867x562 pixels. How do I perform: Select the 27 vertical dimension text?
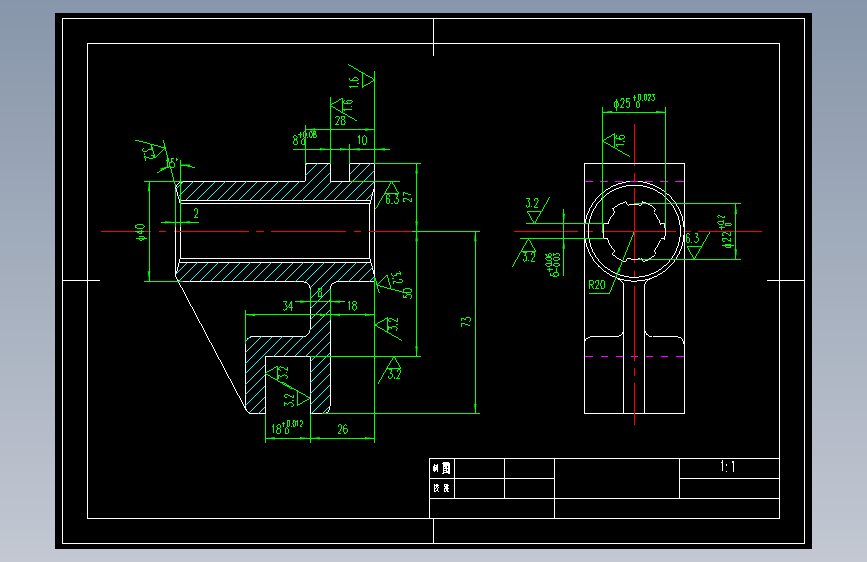408,197
